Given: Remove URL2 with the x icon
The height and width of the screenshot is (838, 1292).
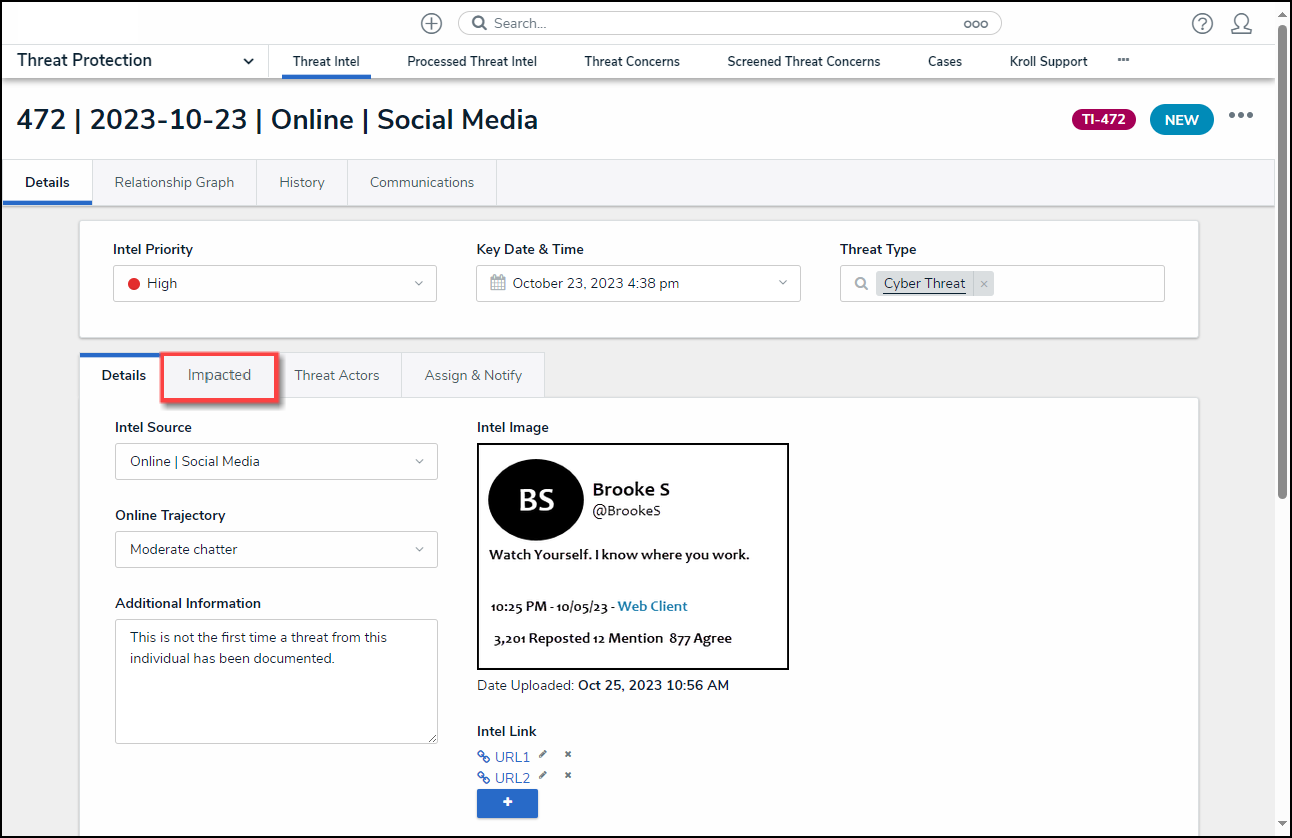Looking at the screenshot, I should (568, 776).
